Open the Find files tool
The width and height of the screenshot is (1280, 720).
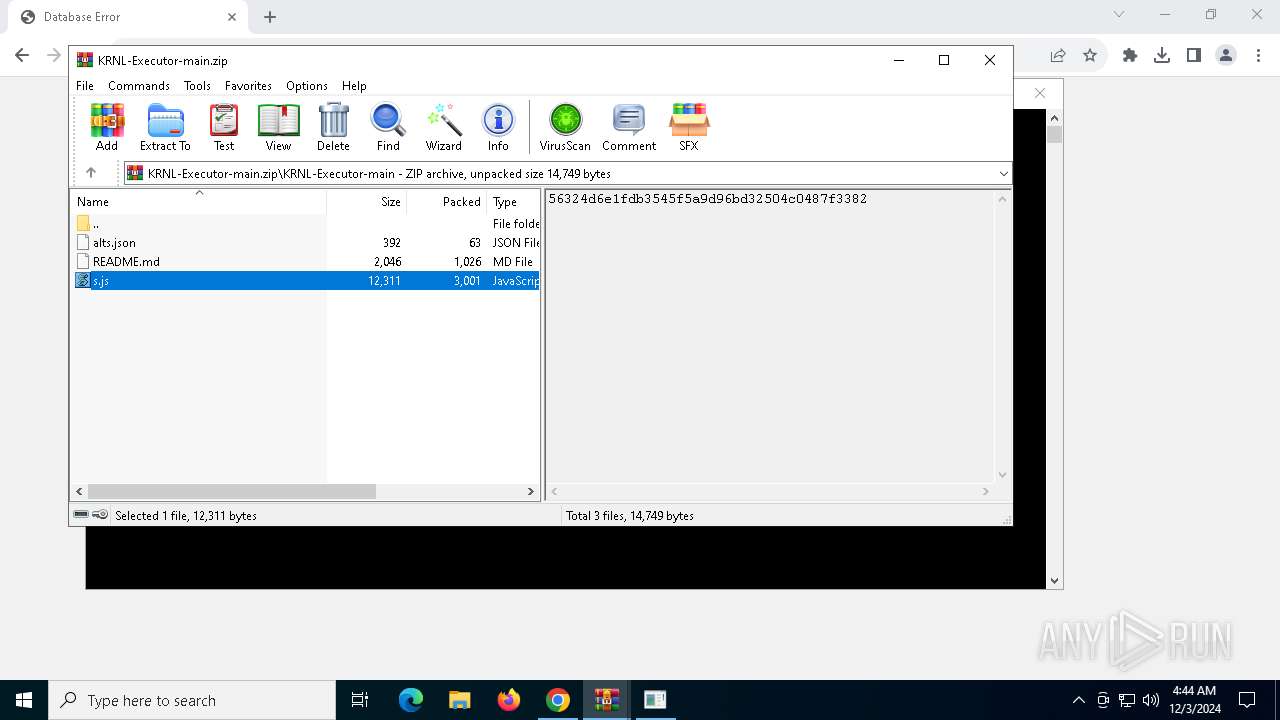click(388, 127)
